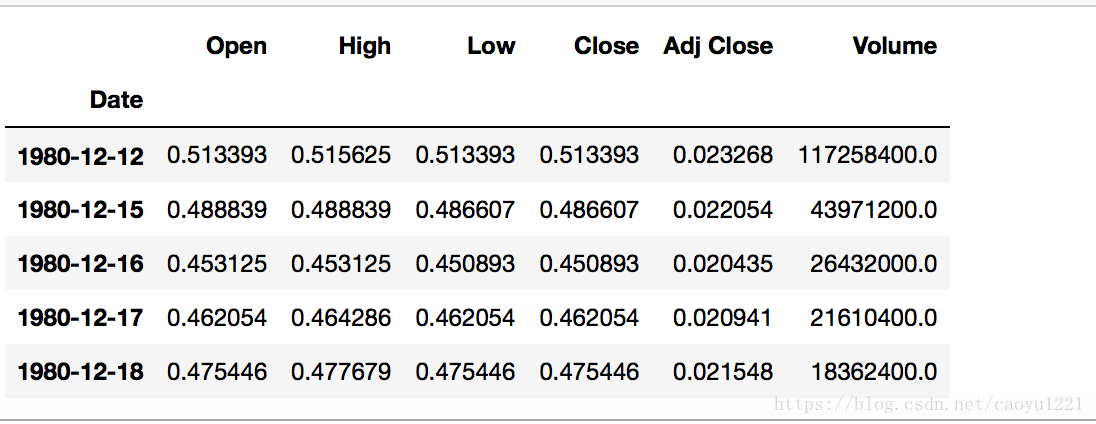Click the Close column header
Screen dimensions: 1096x424
pyautogui.click(x=606, y=46)
